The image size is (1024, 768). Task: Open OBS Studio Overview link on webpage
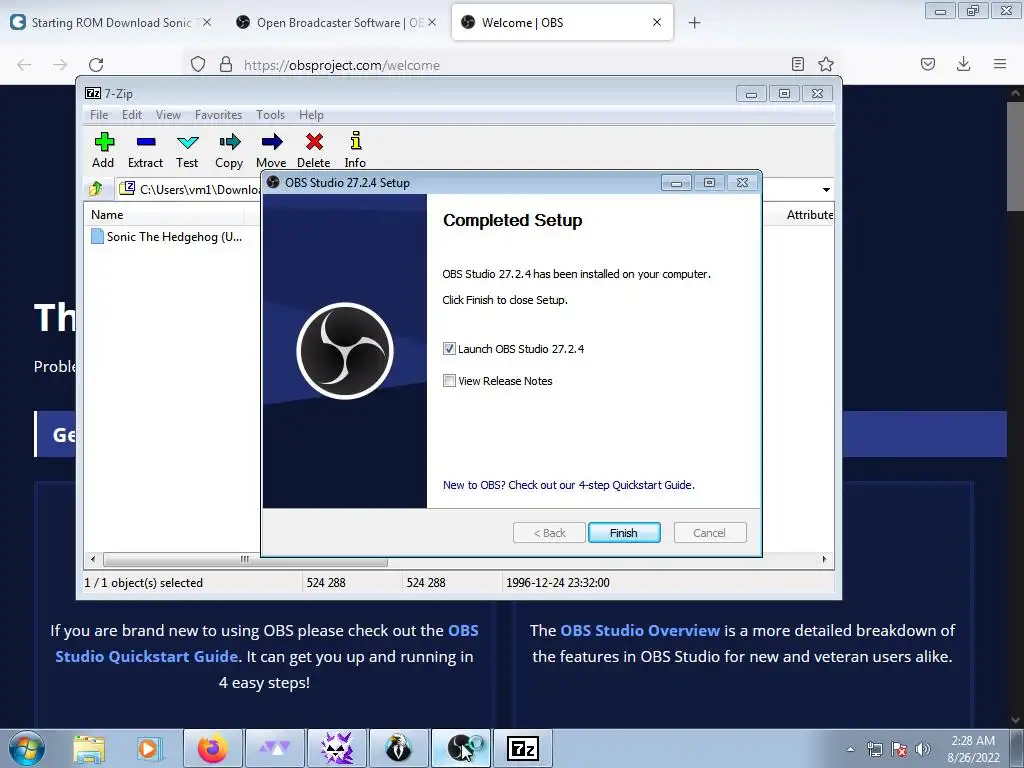click(x=640, y=630)
